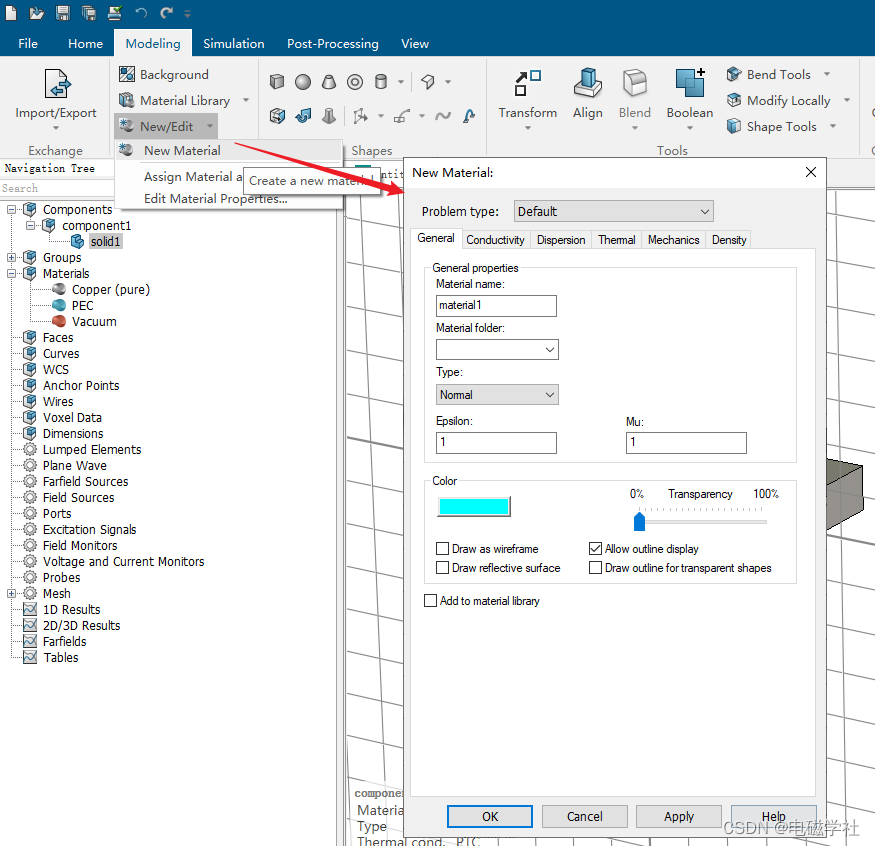Open the Density tab

729,240
